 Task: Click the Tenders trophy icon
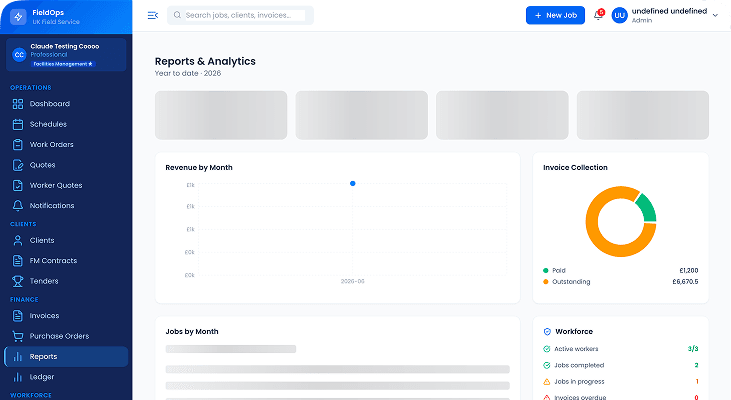pos(18,281)
